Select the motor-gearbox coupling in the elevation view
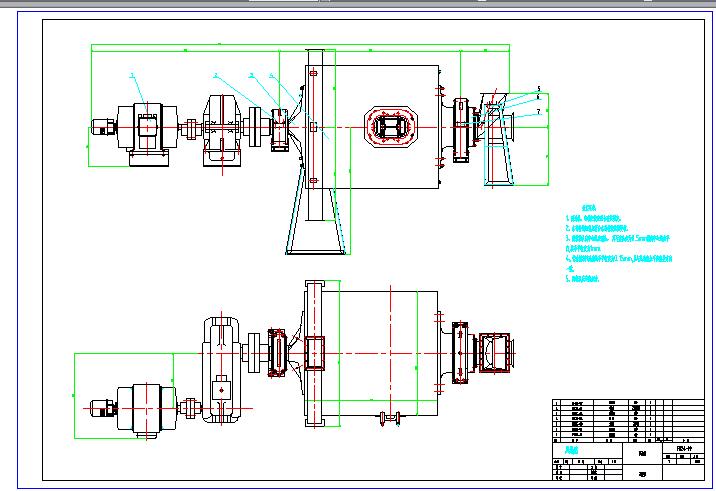716x491 pixels. point(190,128)
